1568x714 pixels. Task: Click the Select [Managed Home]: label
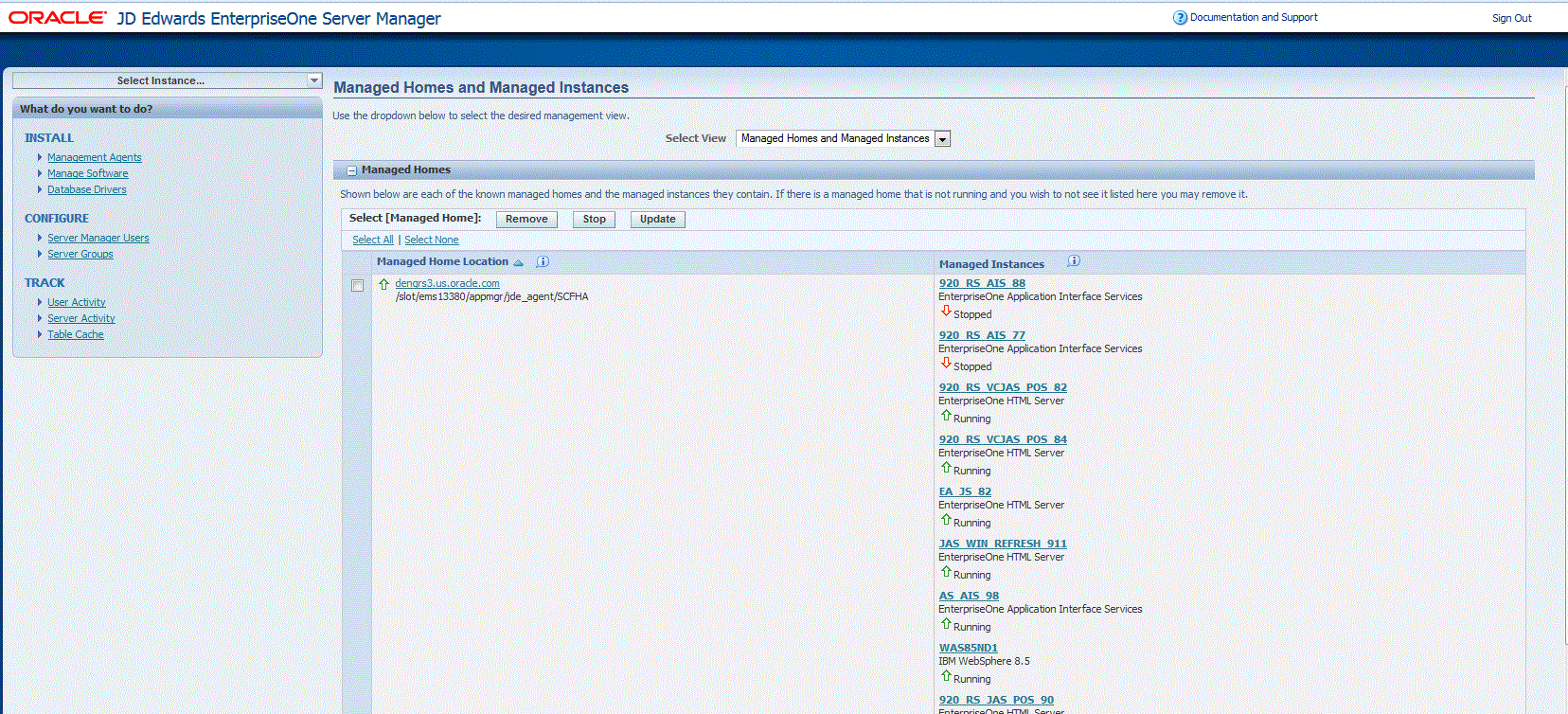415,218
